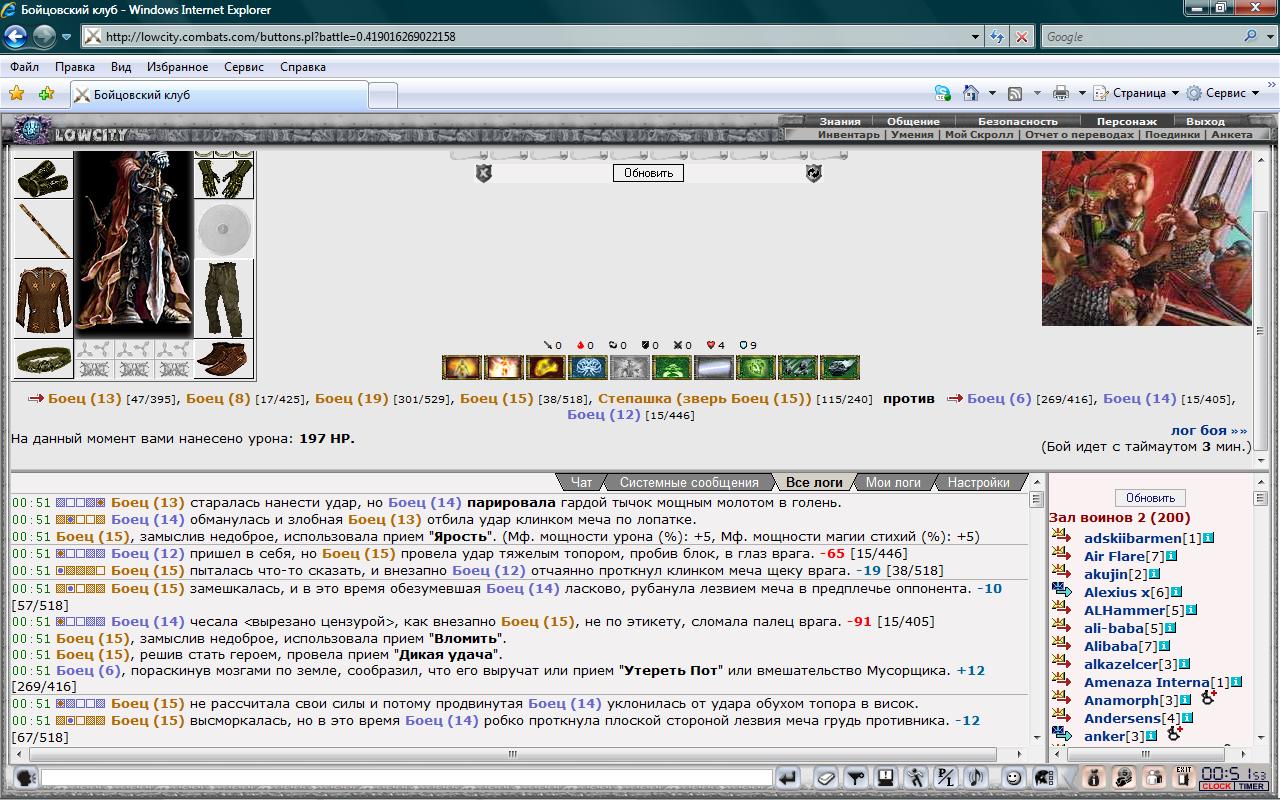
Task: Click equipped boots item slot
Action: coord(223,358)
